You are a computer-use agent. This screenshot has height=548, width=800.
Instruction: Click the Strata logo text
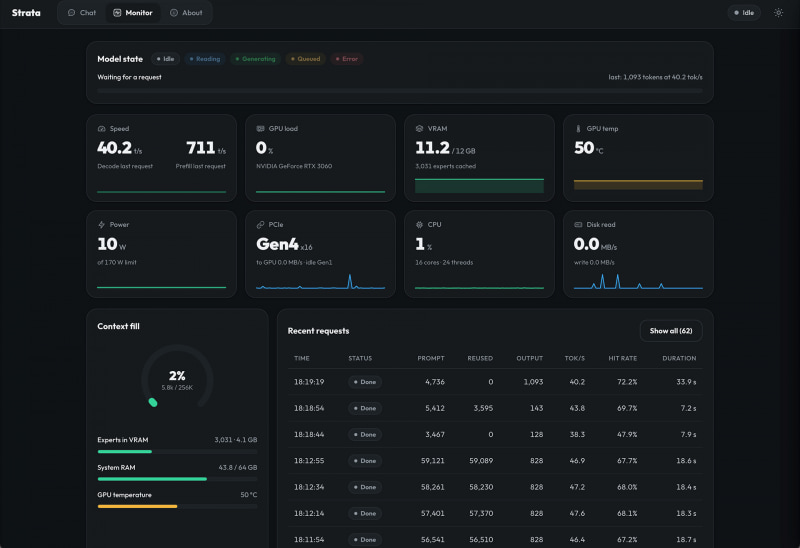(26, 13)
